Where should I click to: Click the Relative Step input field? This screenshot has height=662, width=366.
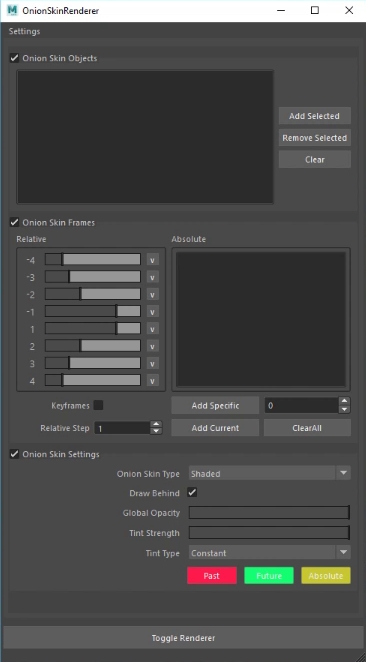pyautogui.click(x=122, y=428)
